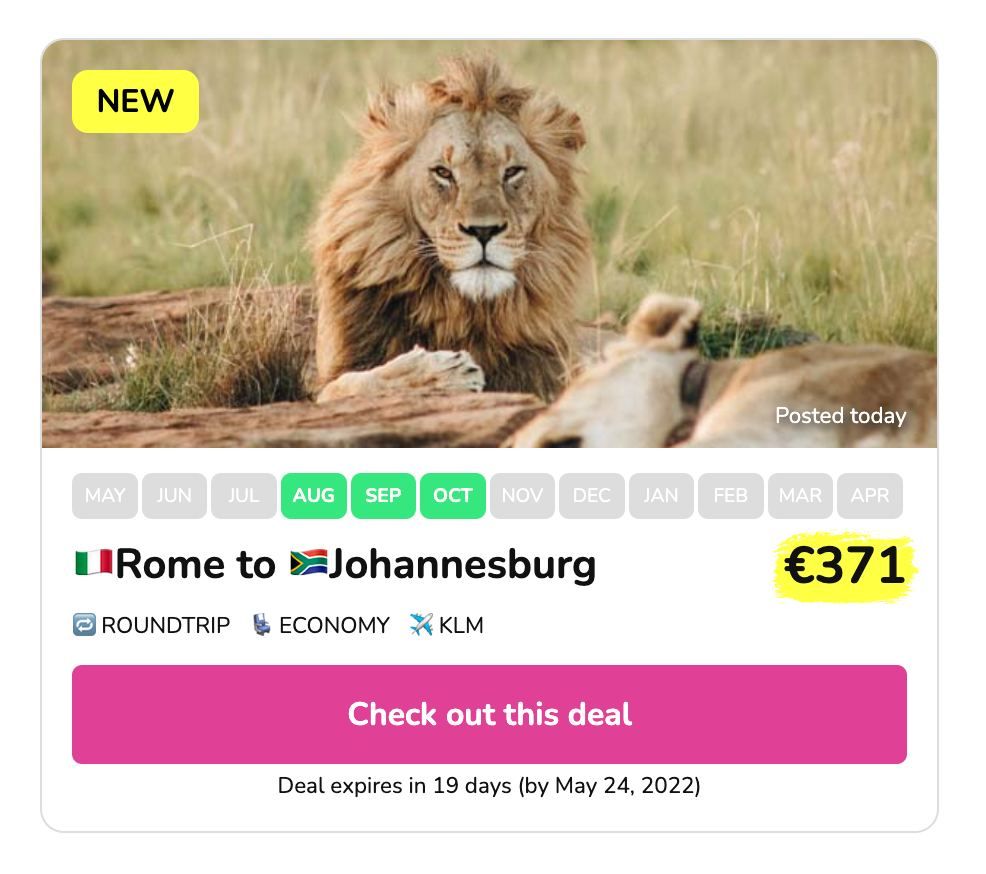Screen dimensions: 986x874
Task: Select the APR month chip
Action: tap(870, 495)
